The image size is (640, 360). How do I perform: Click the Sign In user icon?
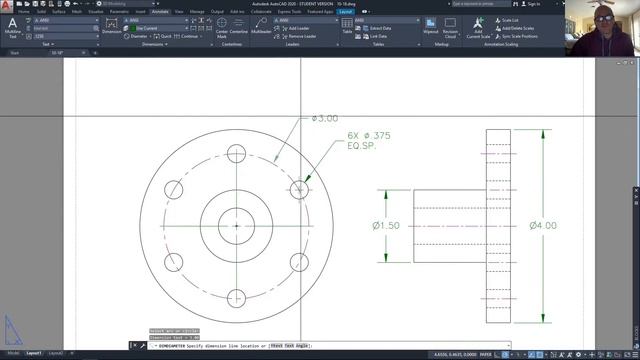pyautogui.click(x=524, y=4)
